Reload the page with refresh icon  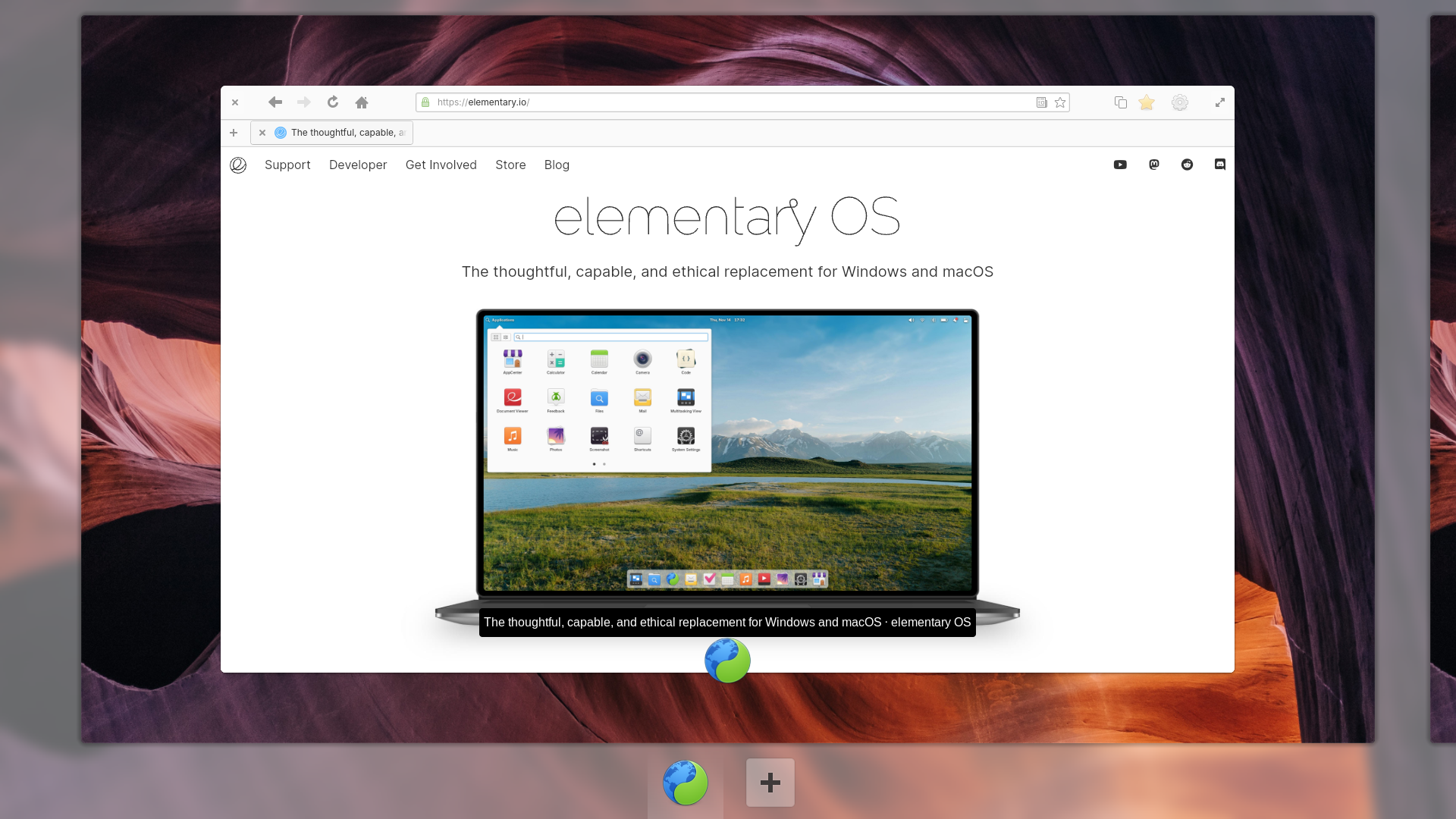point(333,102)
